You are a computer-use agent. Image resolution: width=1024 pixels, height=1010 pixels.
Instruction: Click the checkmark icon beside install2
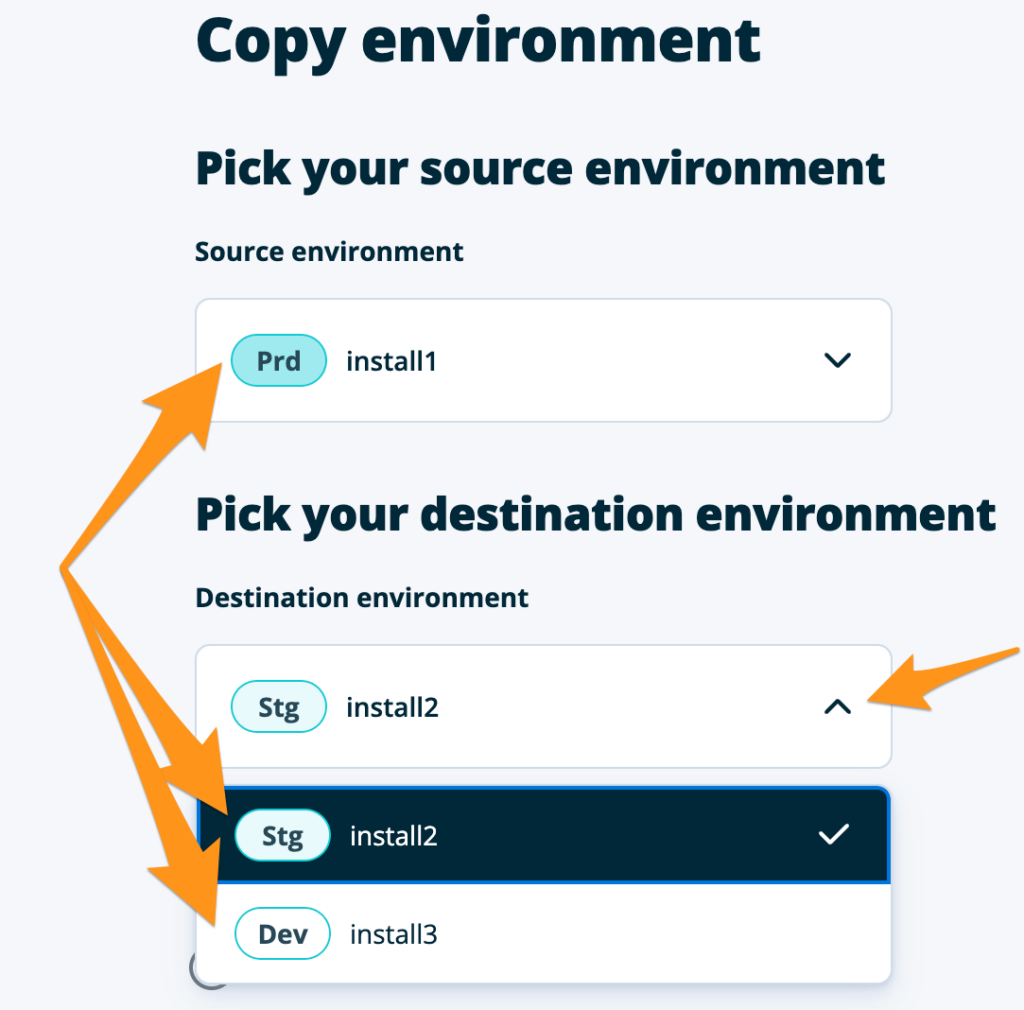coord(833,835)
